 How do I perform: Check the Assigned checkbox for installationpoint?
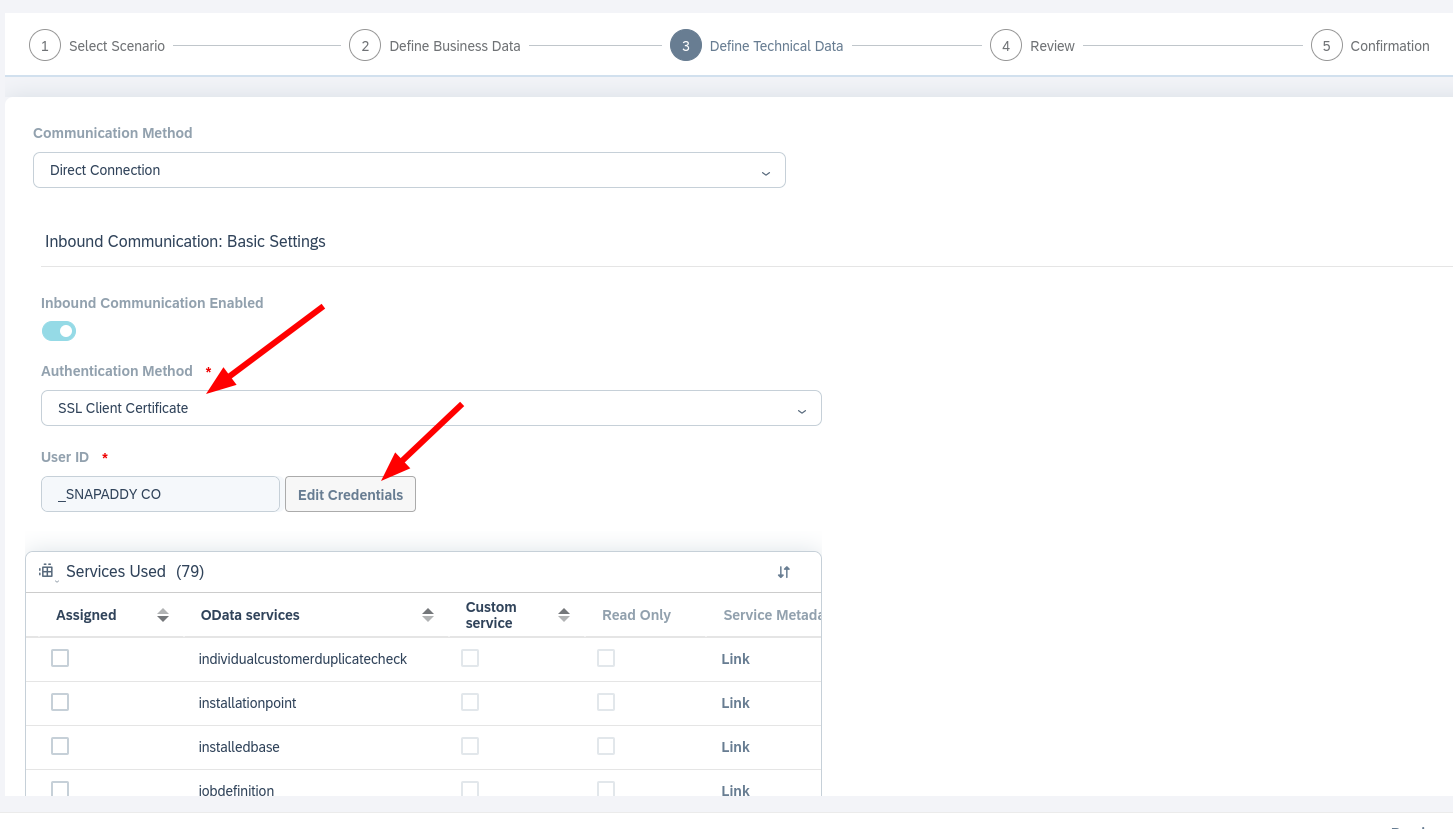point(59,702)
